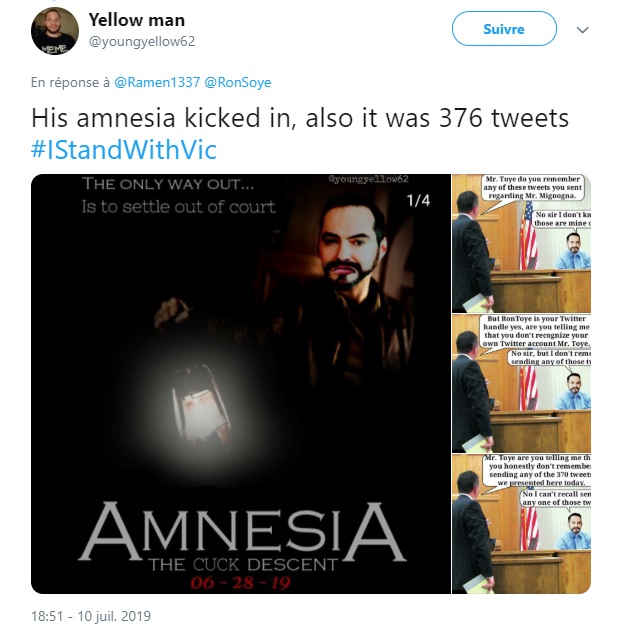Screen dimensions: 617x638
Task: Click the #IStandWithVic hashtag
Action: pyautogui.click(x=124, y=149)
